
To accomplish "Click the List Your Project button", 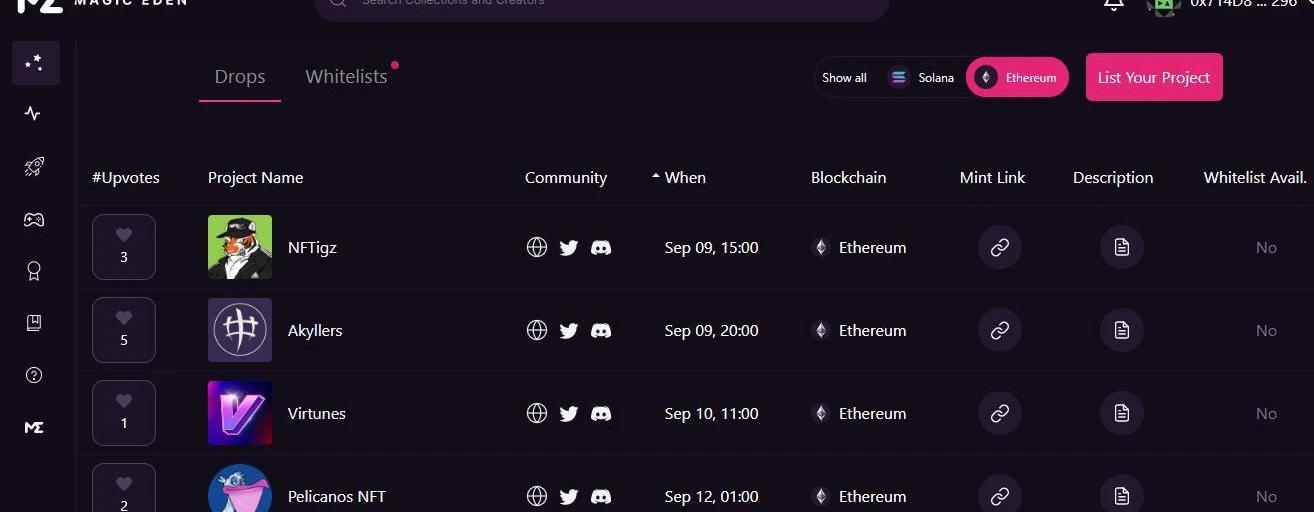I will [x=1154, y=78].
